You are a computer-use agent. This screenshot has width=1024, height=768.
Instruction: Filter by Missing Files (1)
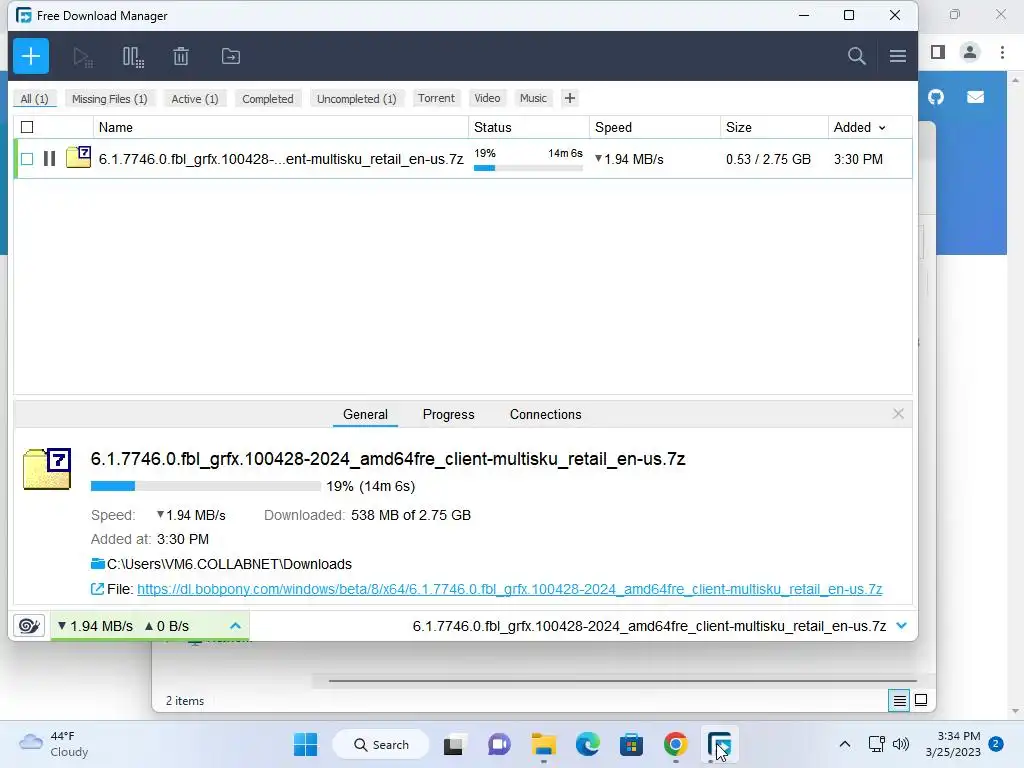pos(110,99)
